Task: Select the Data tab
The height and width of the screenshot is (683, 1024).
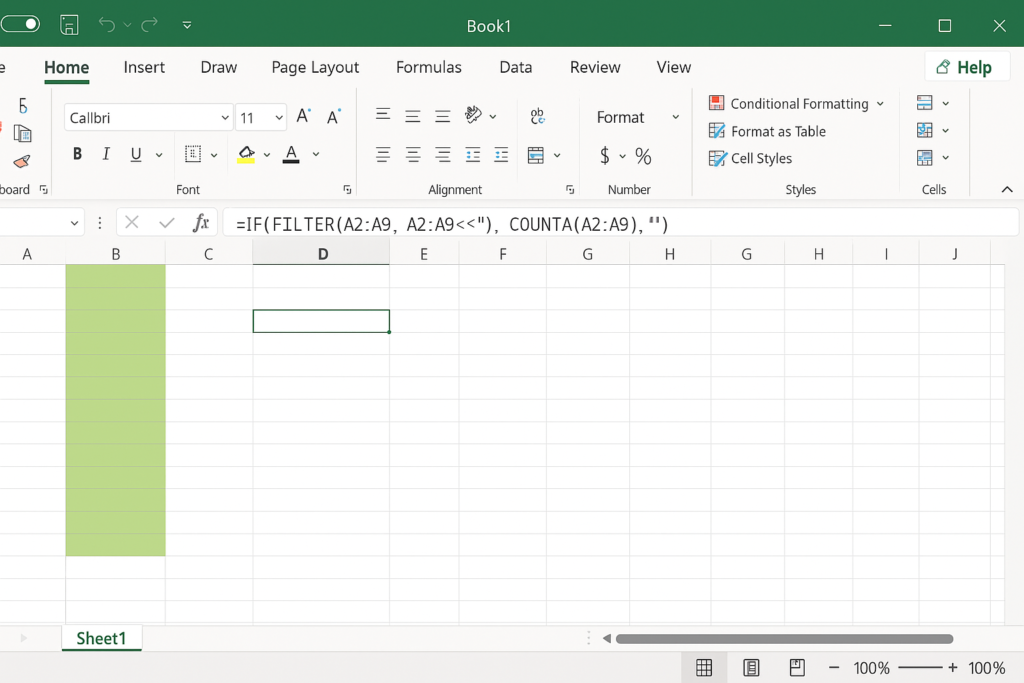Action: coord(515,67)
